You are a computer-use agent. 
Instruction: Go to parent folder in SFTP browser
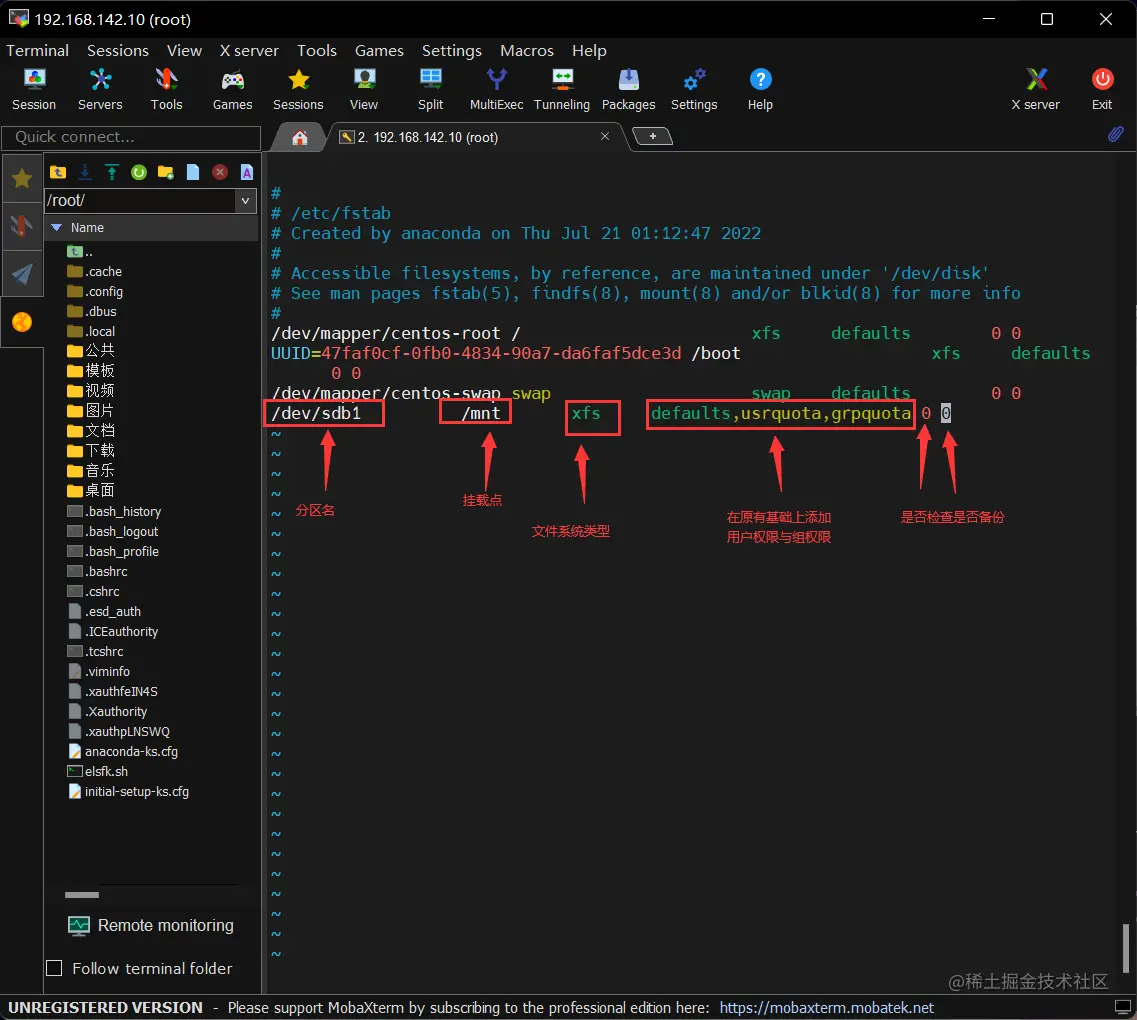[58, 172]
